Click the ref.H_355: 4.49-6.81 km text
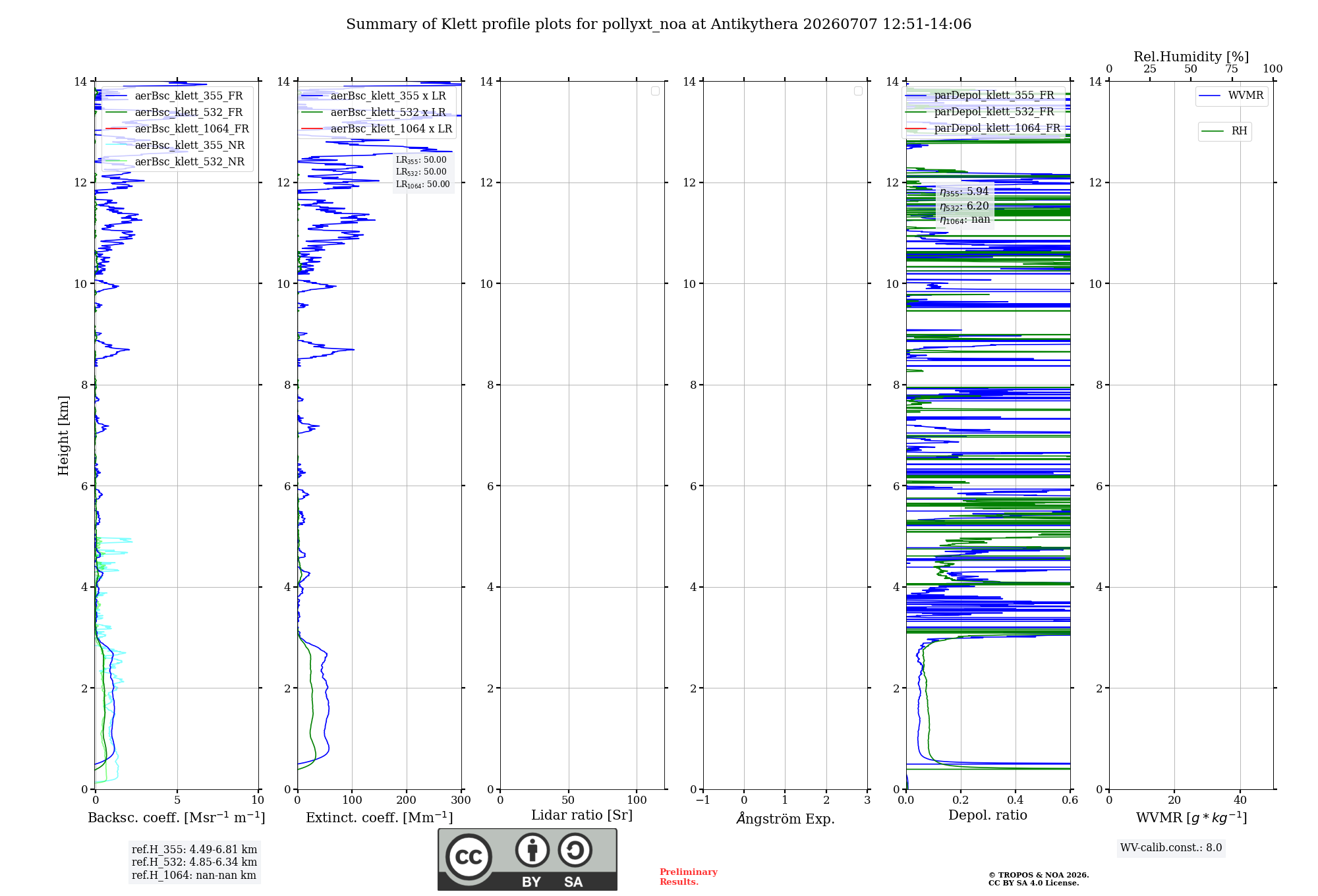This screenshot has width=1318, height=896. [x=194, y=850]
